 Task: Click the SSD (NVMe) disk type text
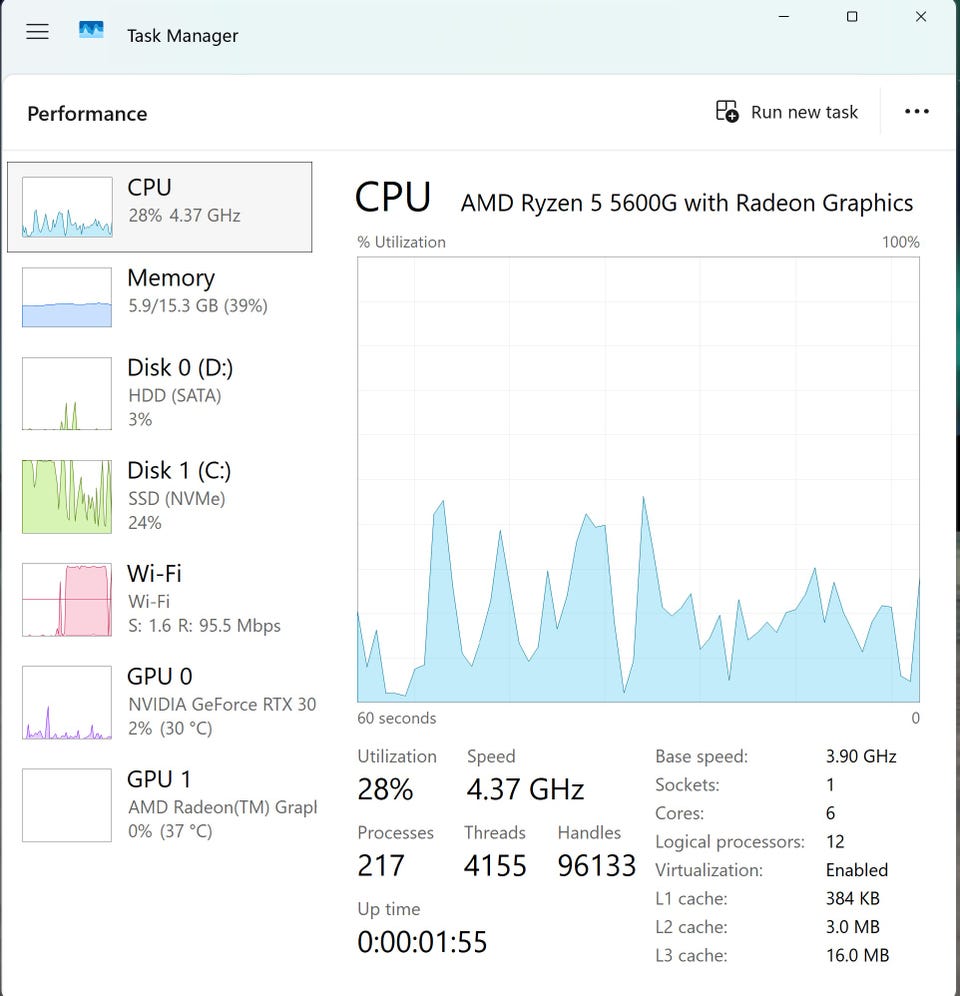pyautogui.click(x=177, y=499)
